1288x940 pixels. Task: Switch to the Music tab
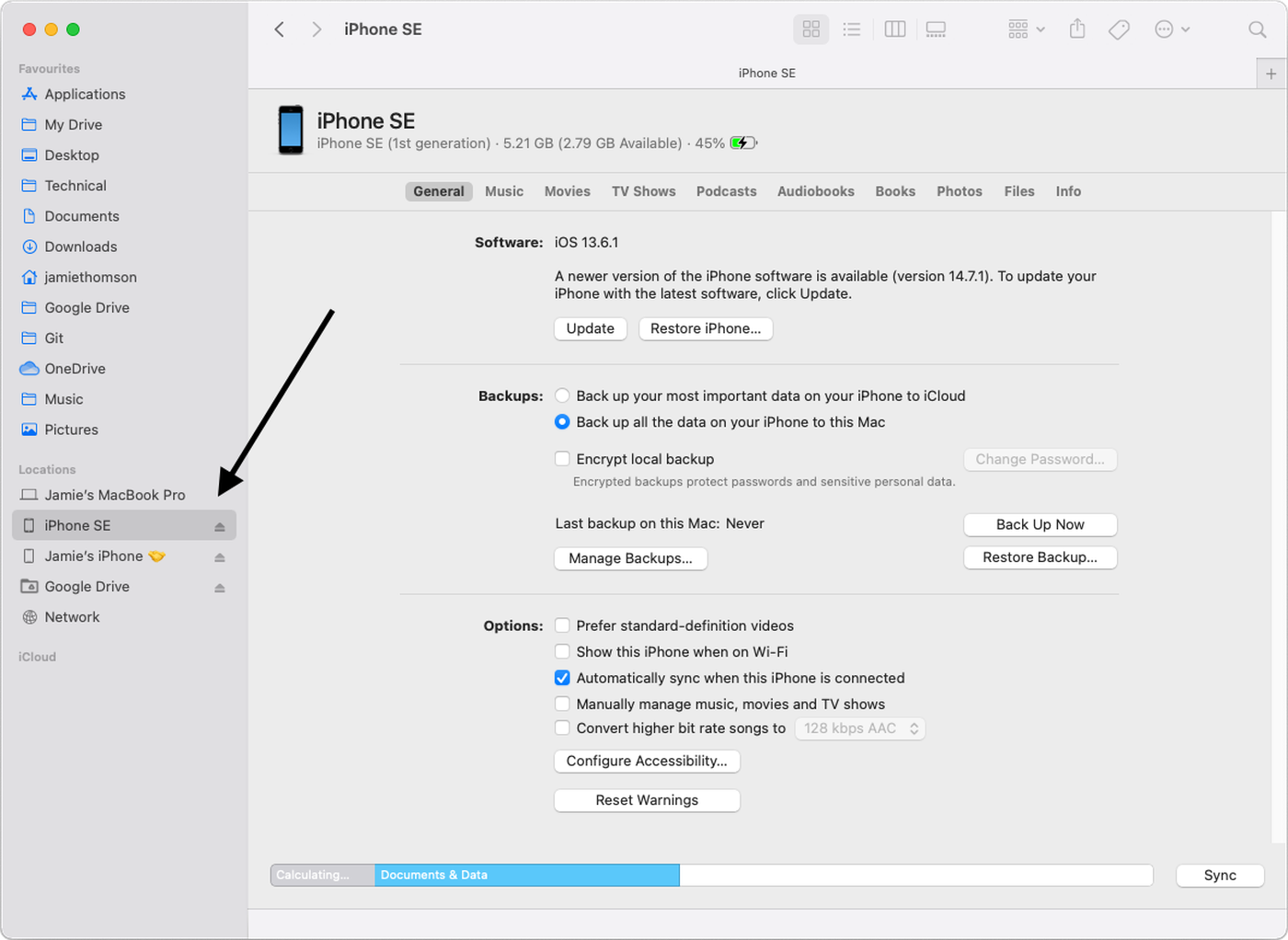pyautogui.click(x=504, y=191)
